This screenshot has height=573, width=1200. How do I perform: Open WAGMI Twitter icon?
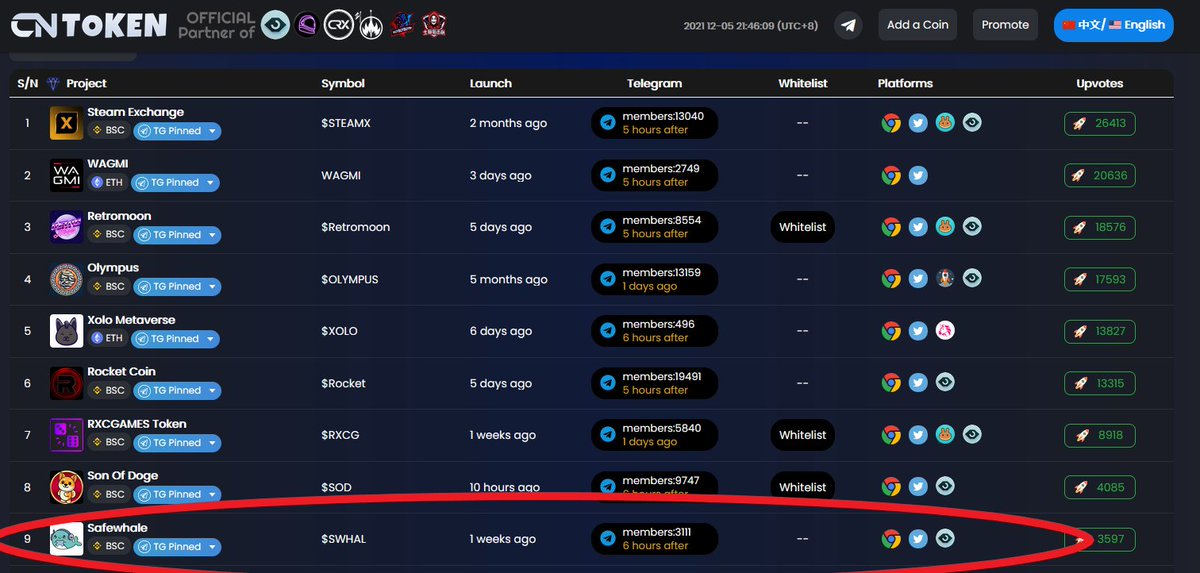point(918,175)
